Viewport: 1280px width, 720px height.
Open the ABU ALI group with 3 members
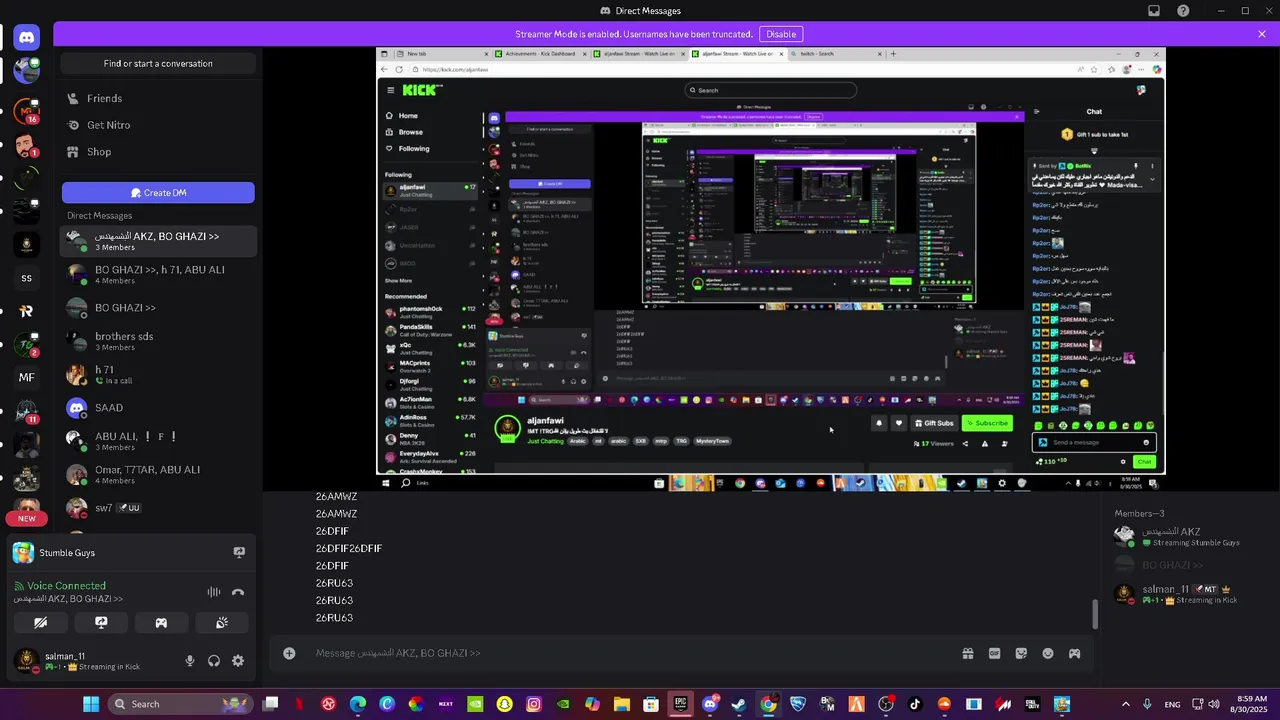158,441
